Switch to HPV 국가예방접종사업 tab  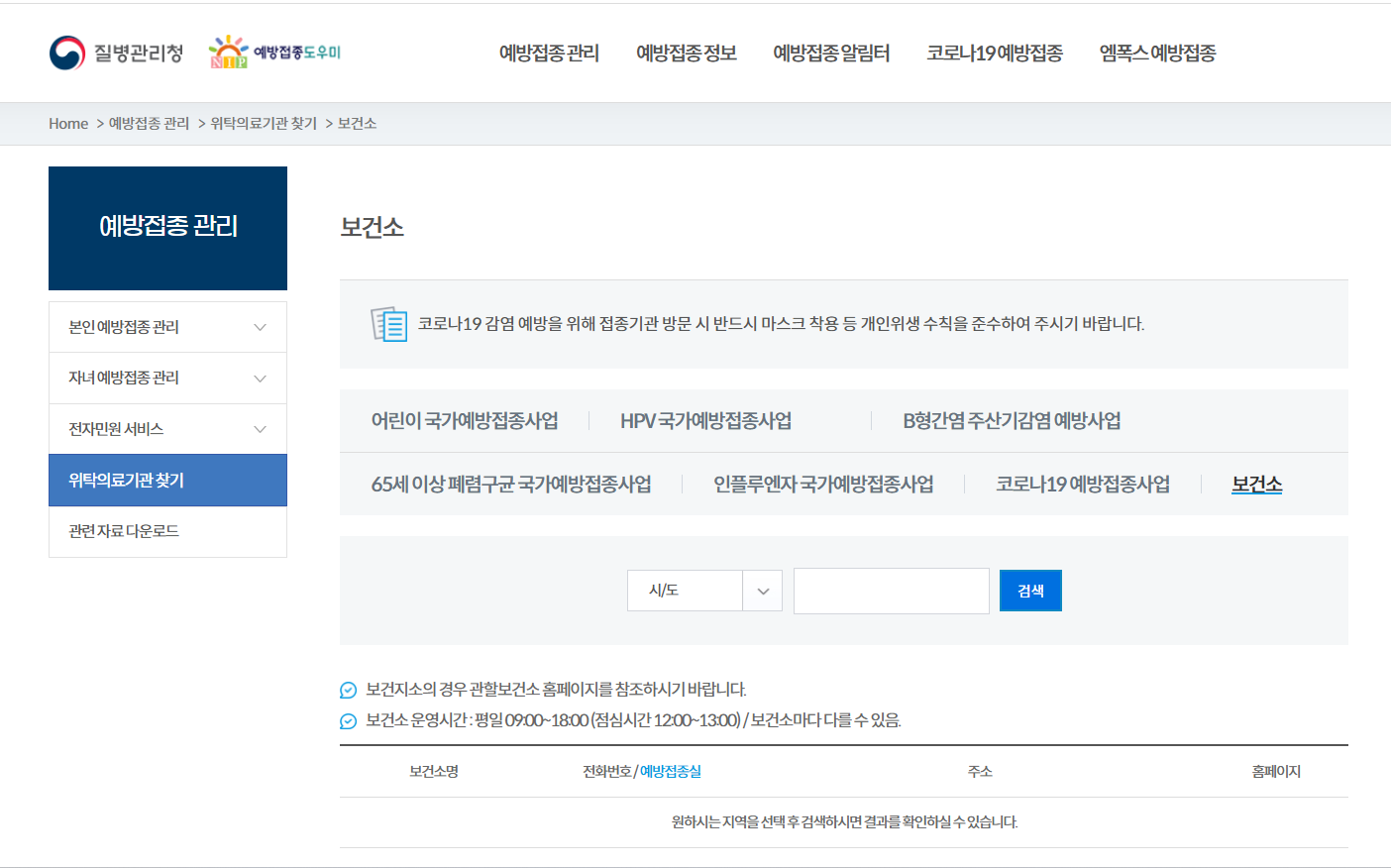(705, 421)
